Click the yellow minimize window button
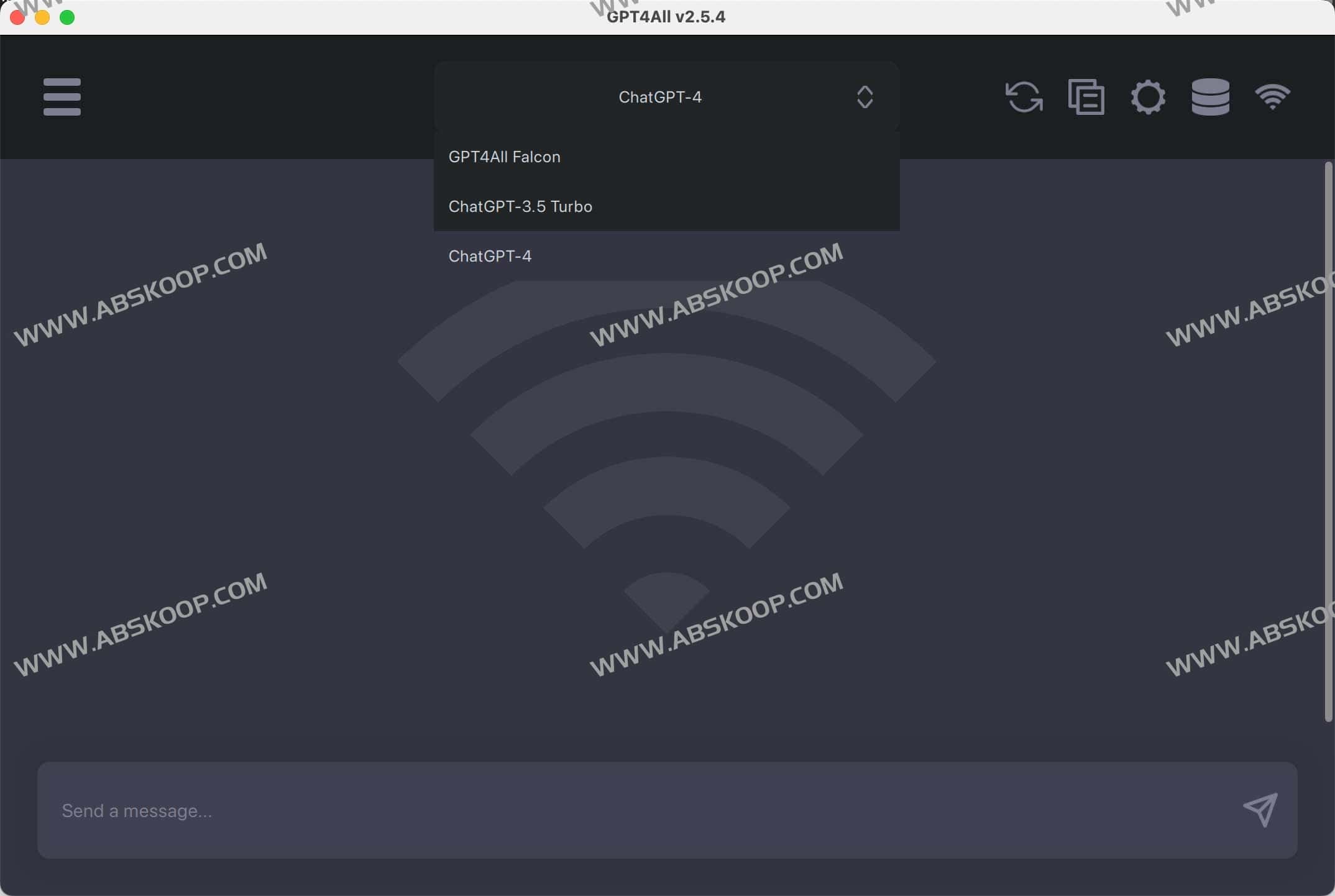The width and height of the screenshot is (1335, 896). coord(42,17)
